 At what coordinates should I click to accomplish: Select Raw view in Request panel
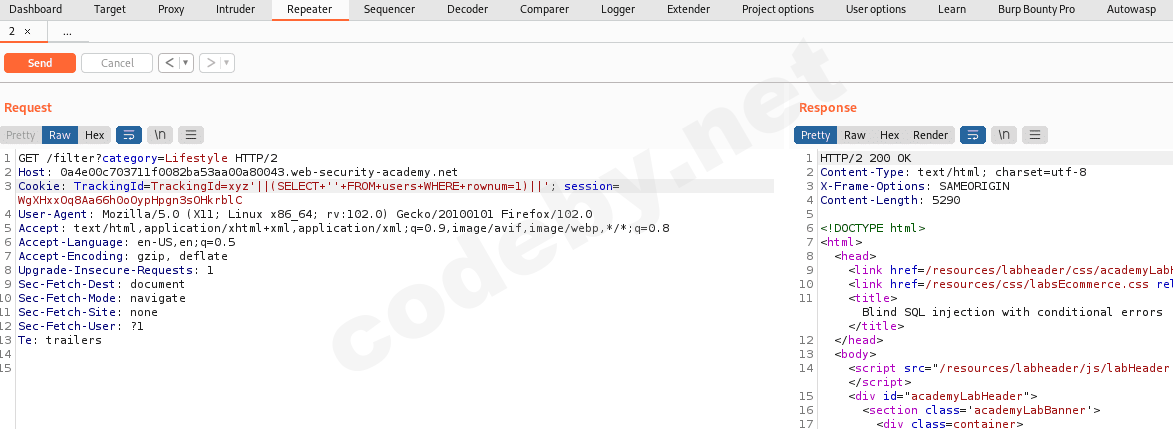point(60,135)
